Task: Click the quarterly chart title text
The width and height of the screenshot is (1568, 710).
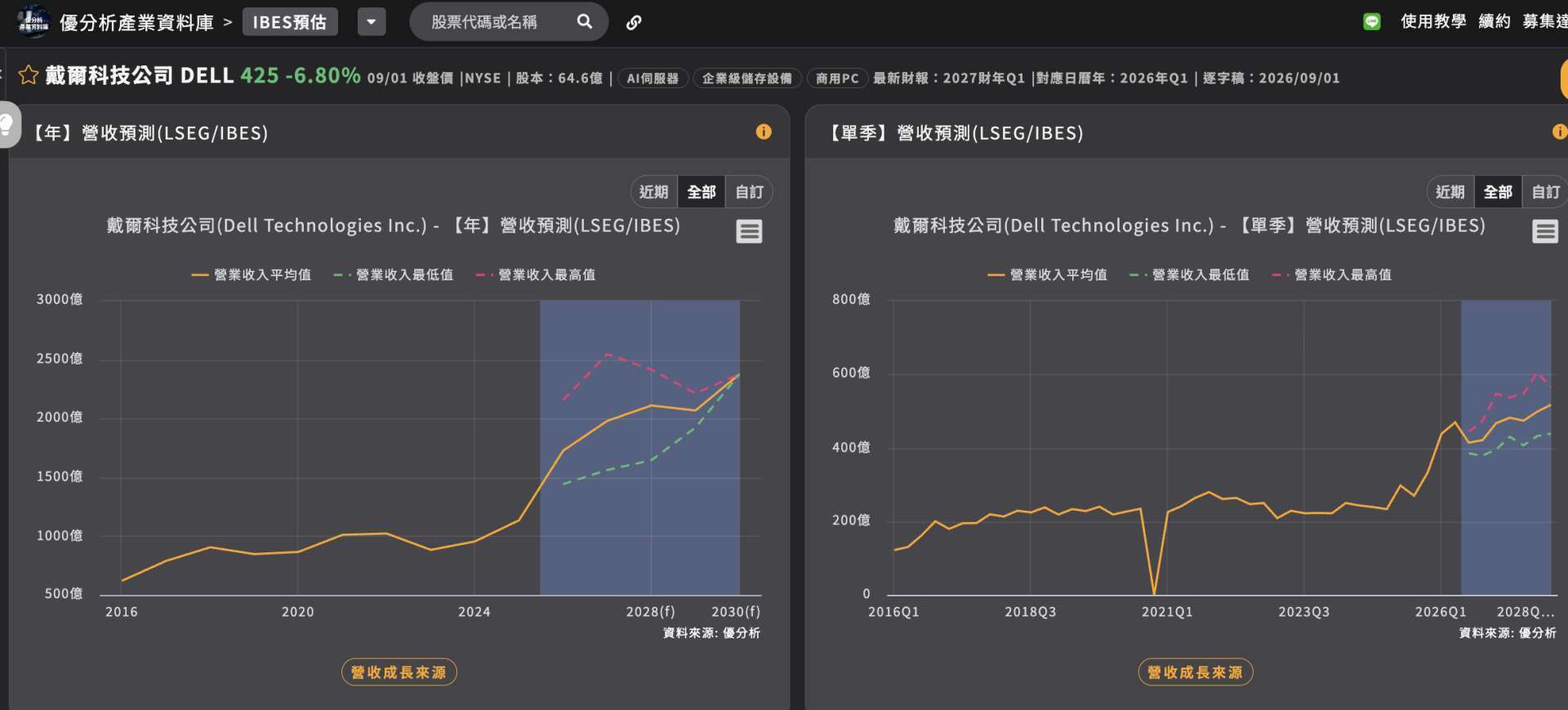Action: tap(1190, 226)
